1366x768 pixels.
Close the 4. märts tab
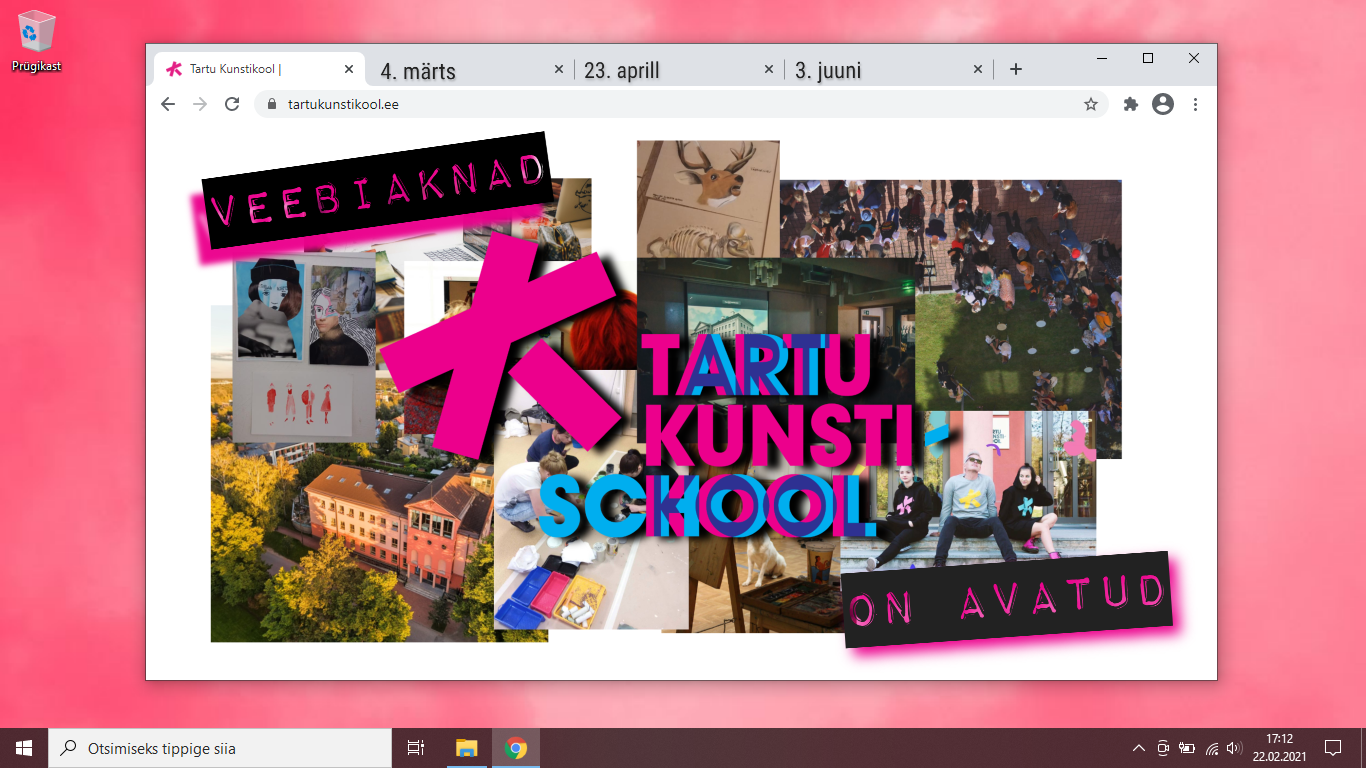[x=560, y=69]
